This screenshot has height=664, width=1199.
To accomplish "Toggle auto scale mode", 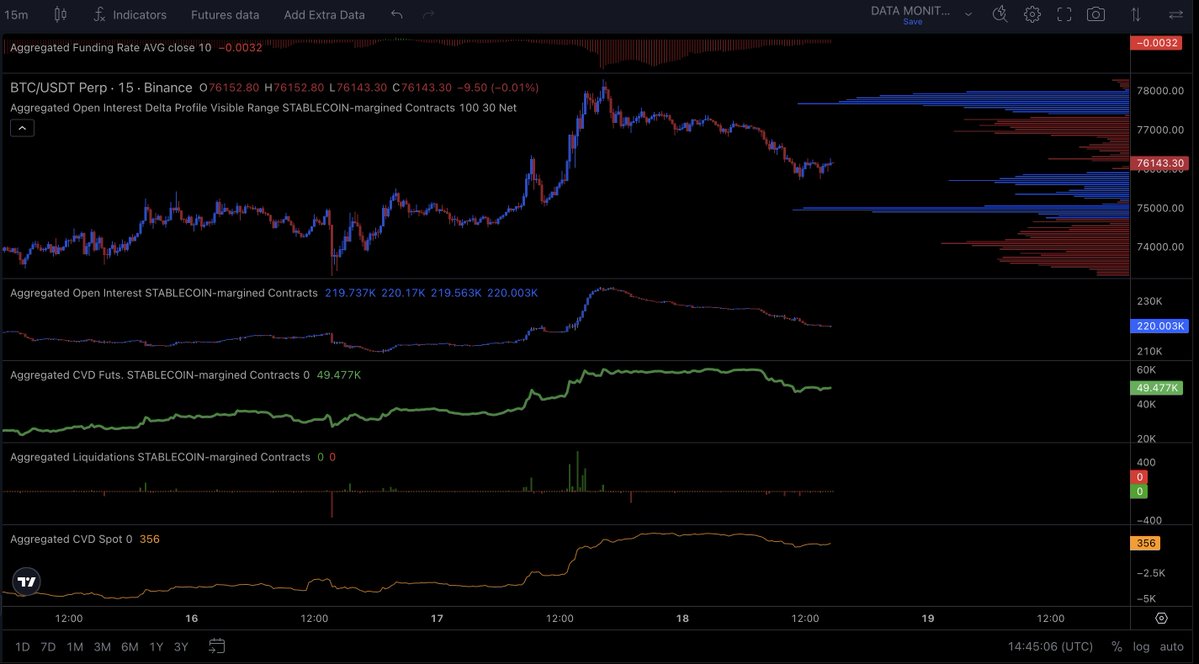I will (x=1171, y=647).
